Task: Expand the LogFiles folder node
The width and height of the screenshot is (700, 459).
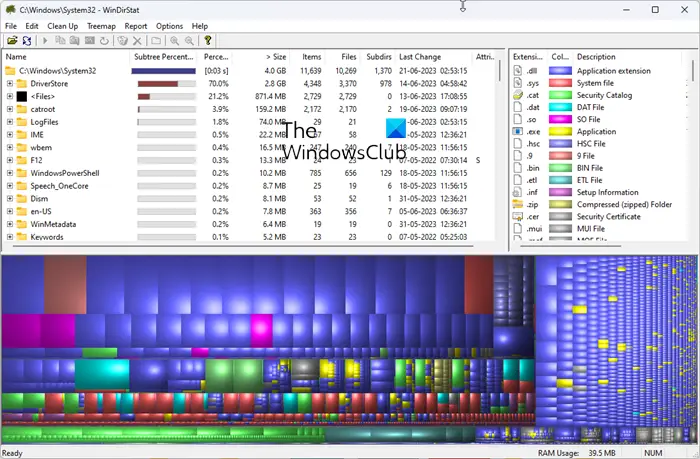Action: 9,122
